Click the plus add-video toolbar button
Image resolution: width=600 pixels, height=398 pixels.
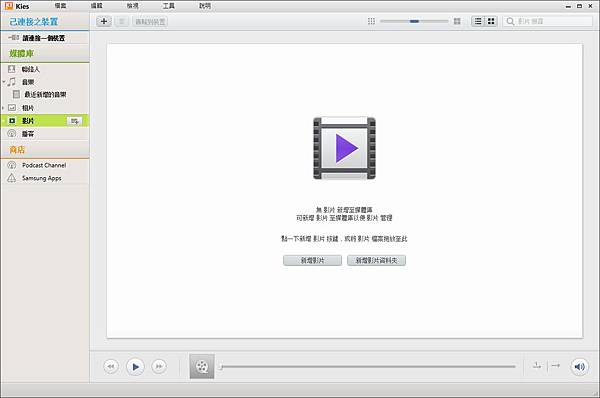point(104,21)
